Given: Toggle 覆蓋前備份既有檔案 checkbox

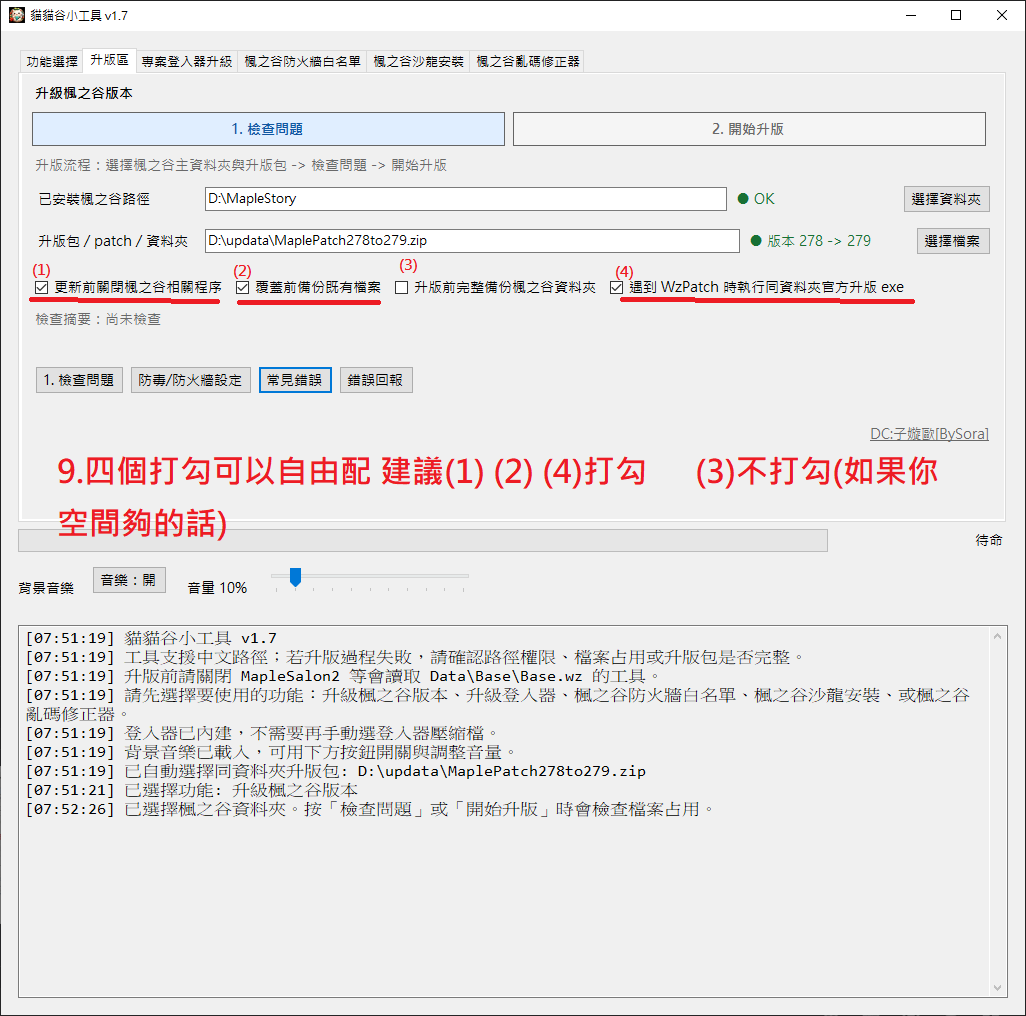Looking at the screenshot, I should tap(243, 287).
